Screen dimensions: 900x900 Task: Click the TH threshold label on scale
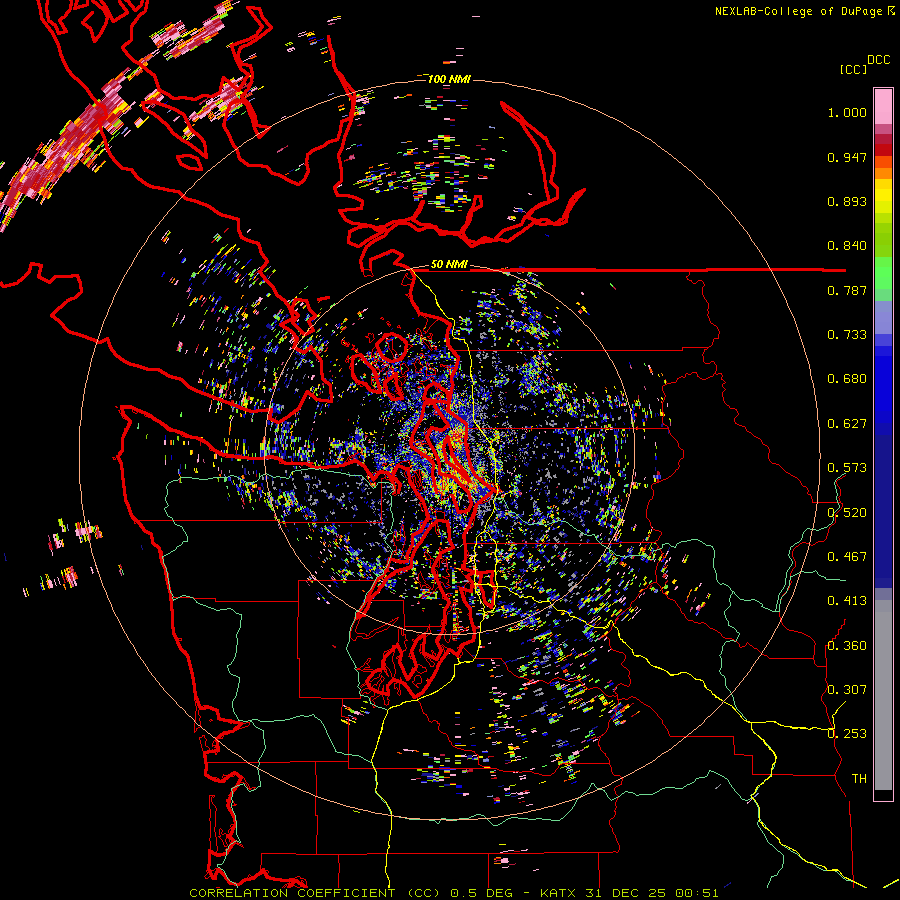coord(859,779)
